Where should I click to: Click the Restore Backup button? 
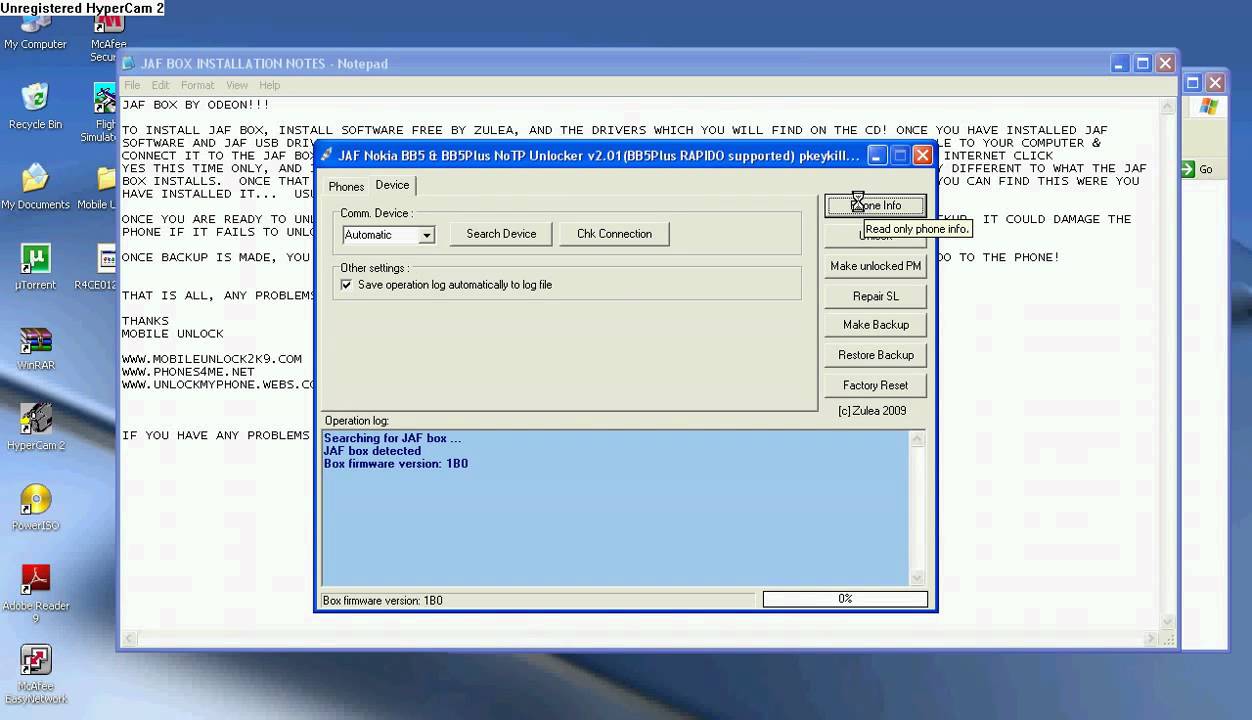tap(876, 355)
